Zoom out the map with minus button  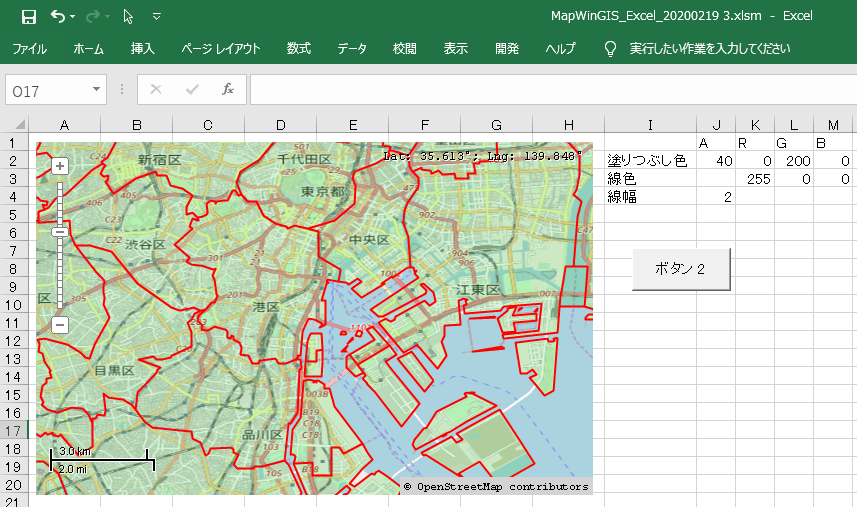point(60,325)
